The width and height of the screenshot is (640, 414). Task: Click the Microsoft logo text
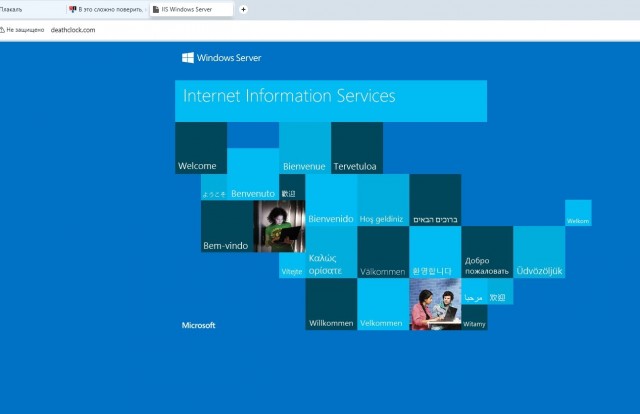[x=198, y=325]
